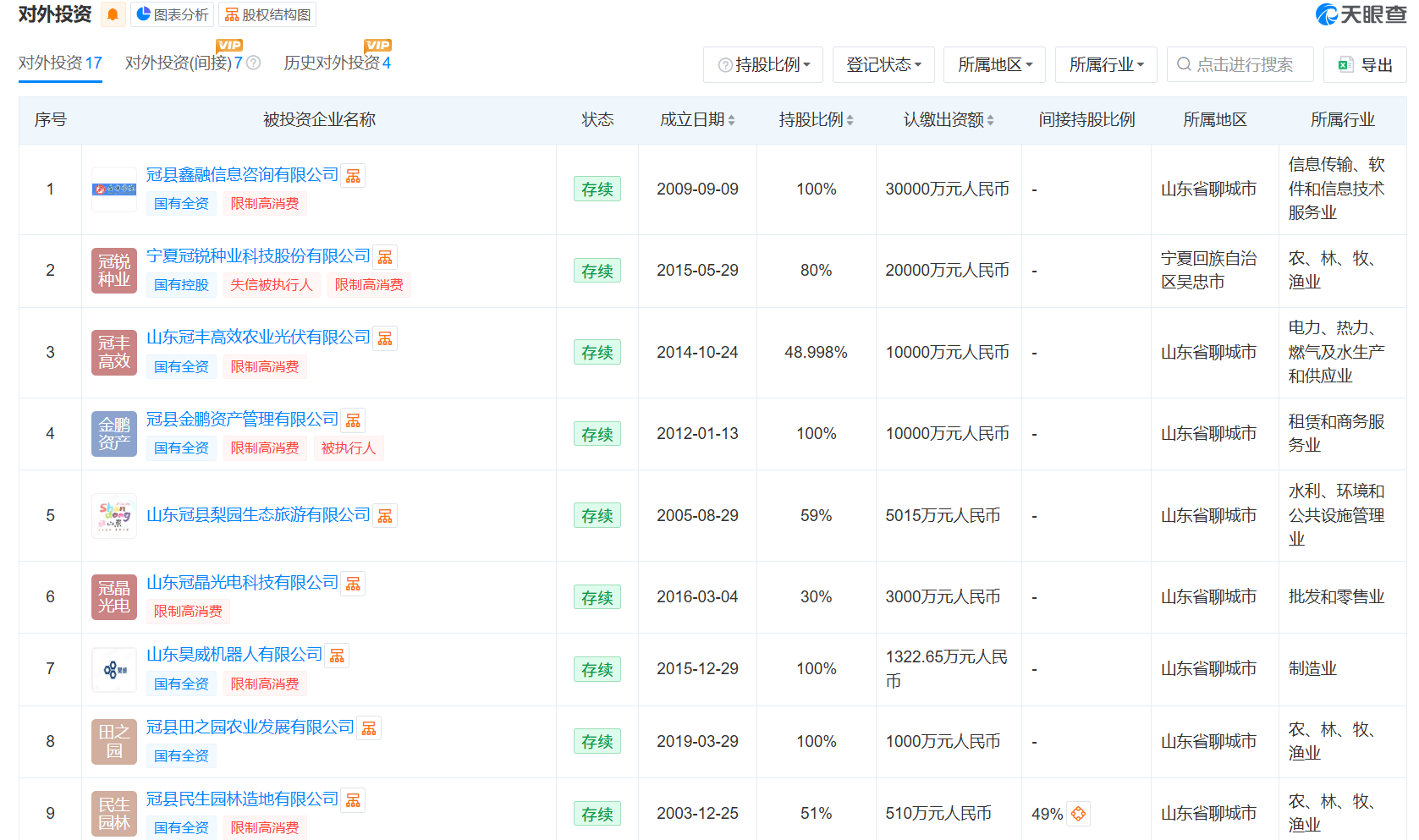Viewport: 1419px width, 840px height.
Task: Click the indirect shareholding detail icon next to 49%
Action: click(1078, 814)
